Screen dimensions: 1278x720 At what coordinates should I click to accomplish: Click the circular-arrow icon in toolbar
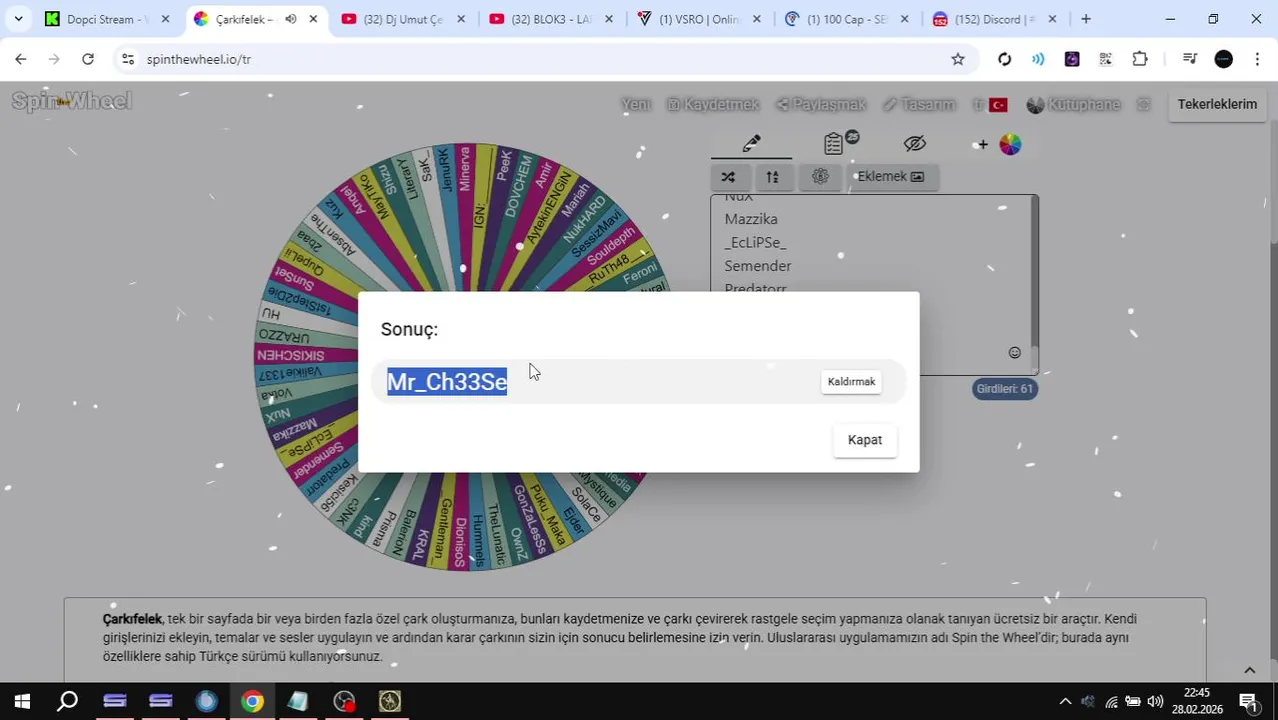(x=1005, y=59)
